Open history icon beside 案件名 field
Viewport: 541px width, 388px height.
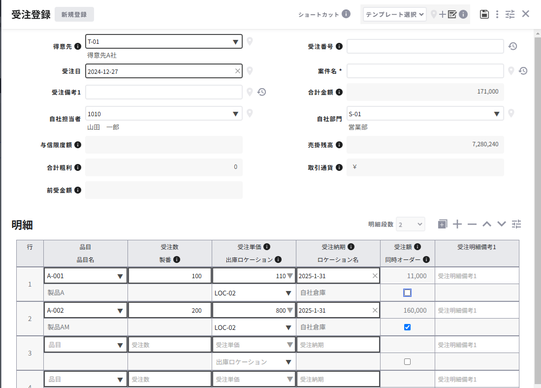click(x=523, y=71)
